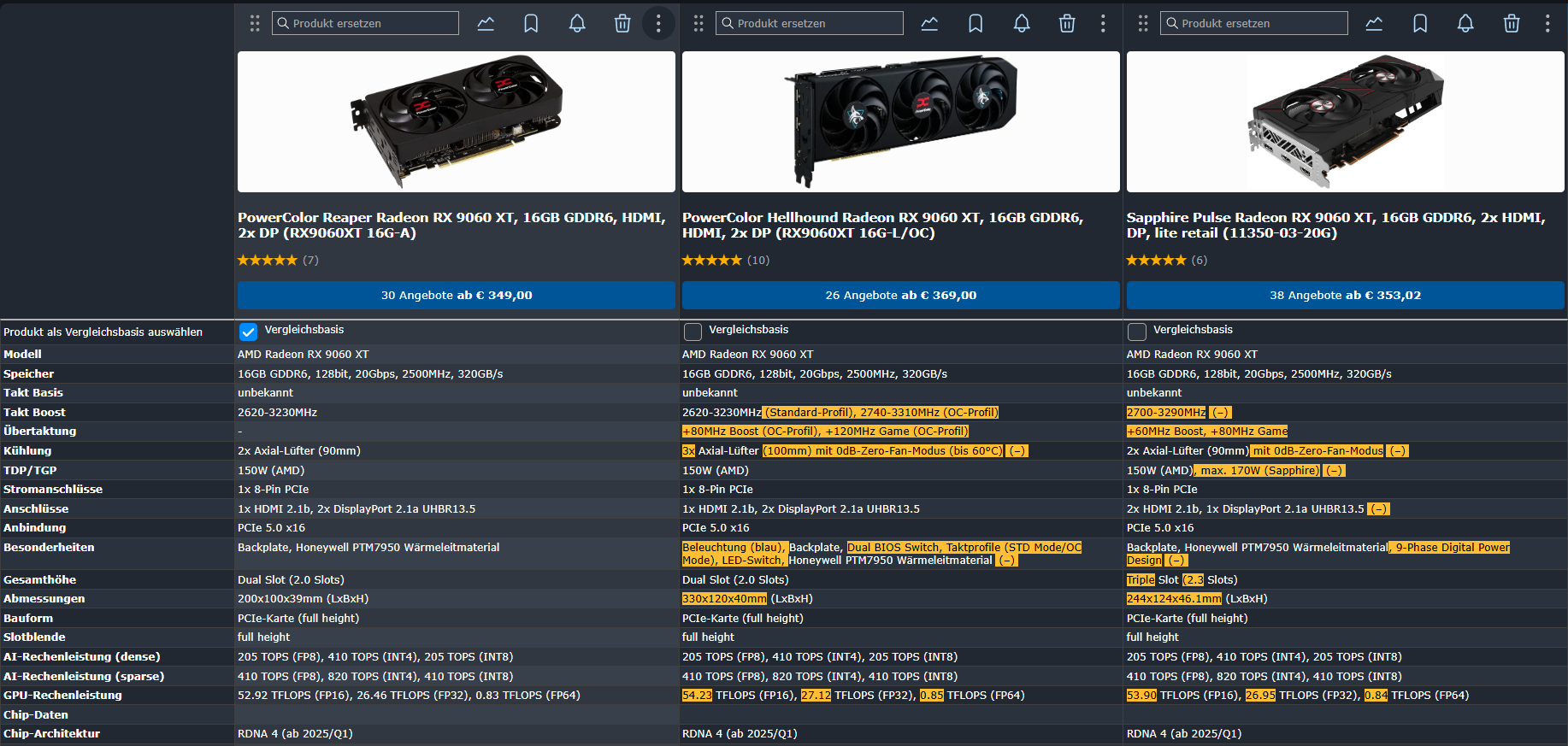This screenshot has width=1568, height=746.
Task: Select the Abmessungen row label
Action: coord(44,599)
